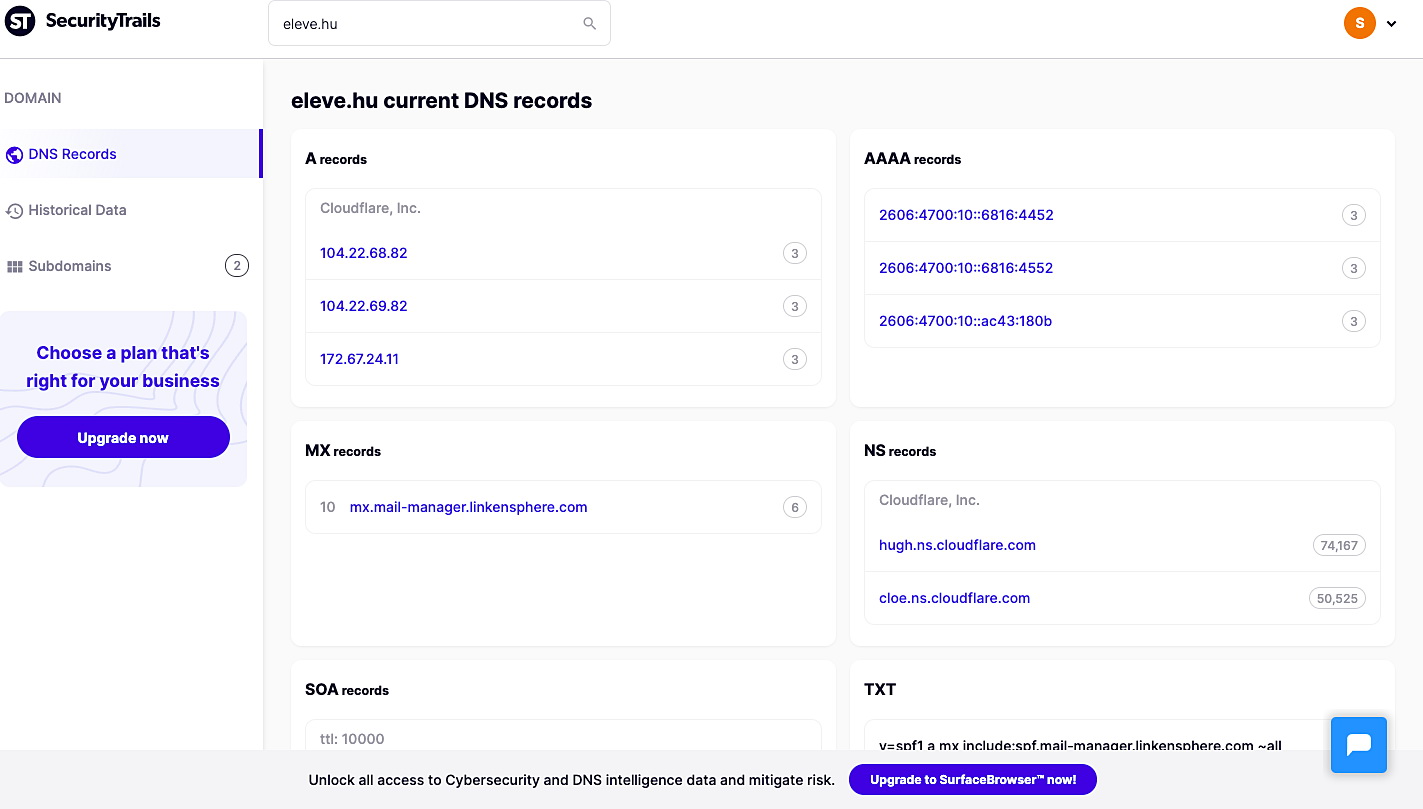1423x809 pixels.
Task: Open hugh.ns.cloudflare.com nameserver link
Action: point(957,545)
